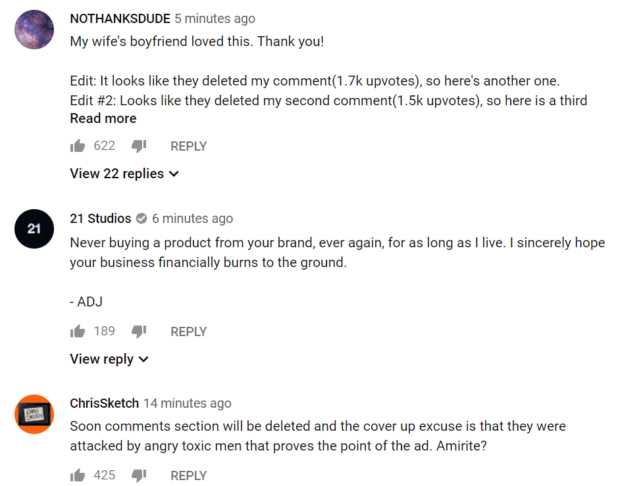Like NOTHANKSDUDE's comment with thumbs up
This screenshot has width=618, height=486.
tap(77, 146)
